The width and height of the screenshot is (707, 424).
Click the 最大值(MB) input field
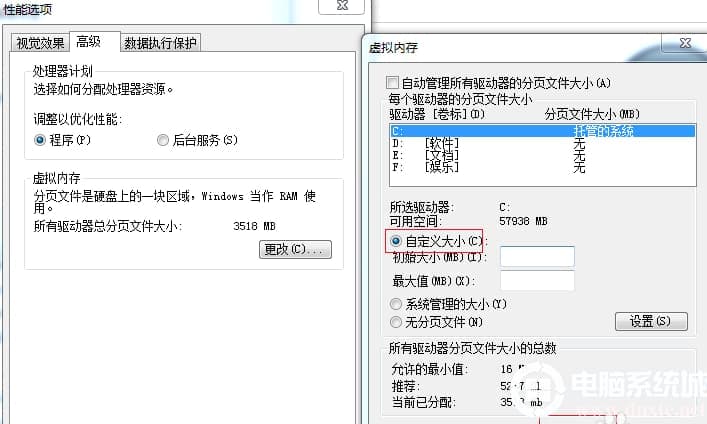[537, 281]
